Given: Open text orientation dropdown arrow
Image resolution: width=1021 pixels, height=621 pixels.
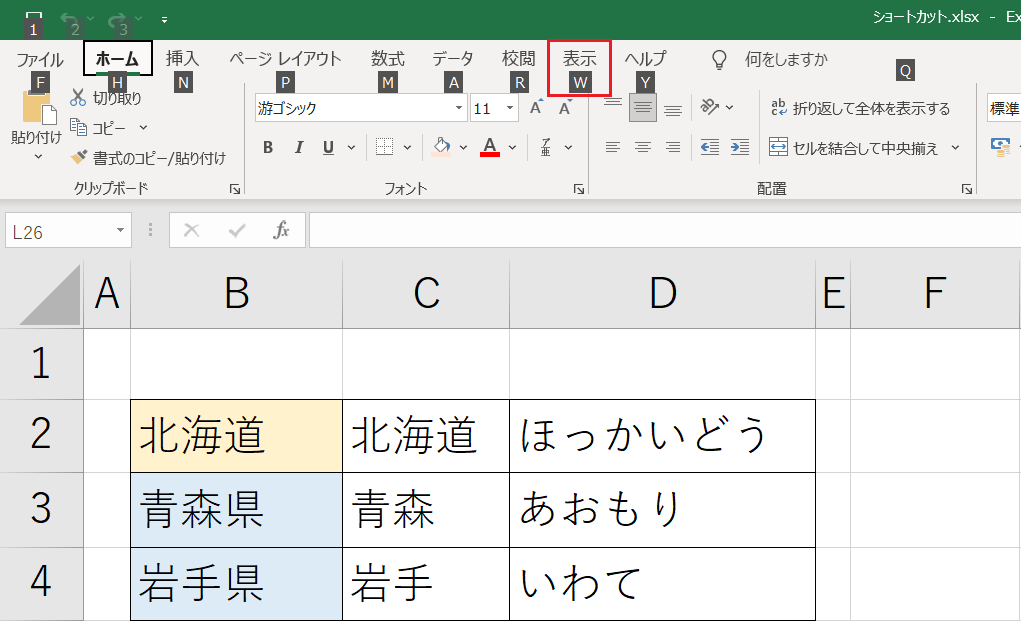Looking at the screenshot, I should pyautogui.click(x=729, y=107).
